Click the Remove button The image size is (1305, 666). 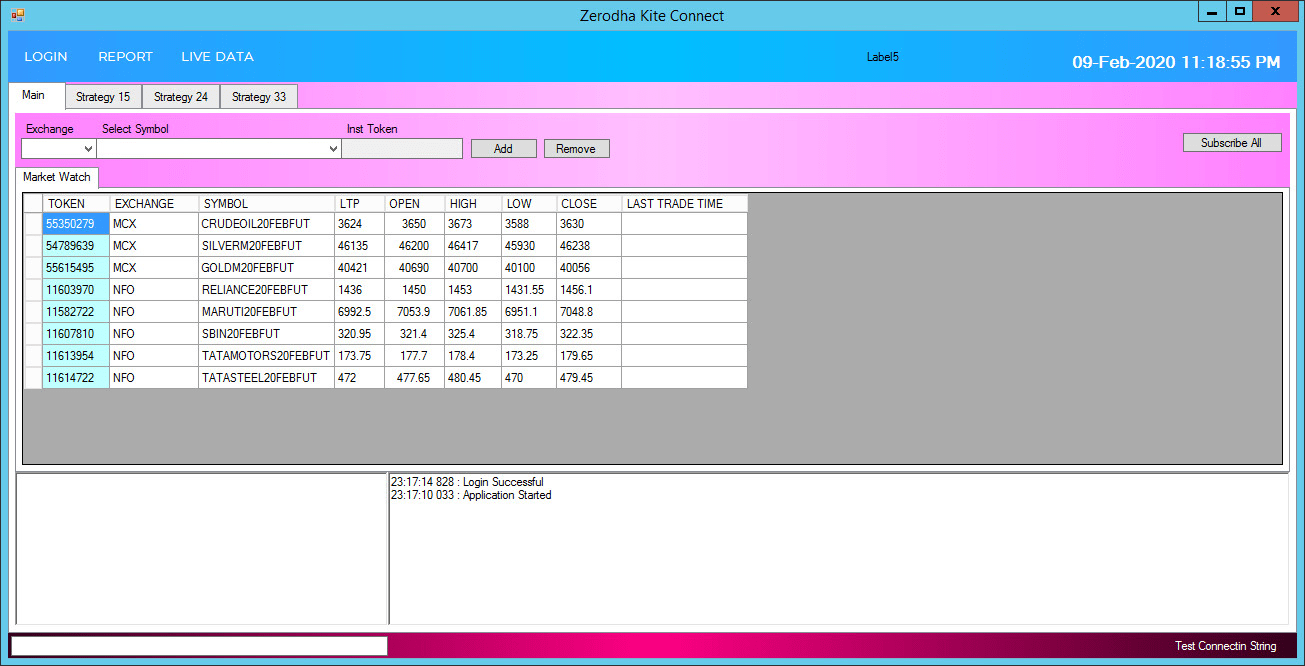[x=576, y=148]
